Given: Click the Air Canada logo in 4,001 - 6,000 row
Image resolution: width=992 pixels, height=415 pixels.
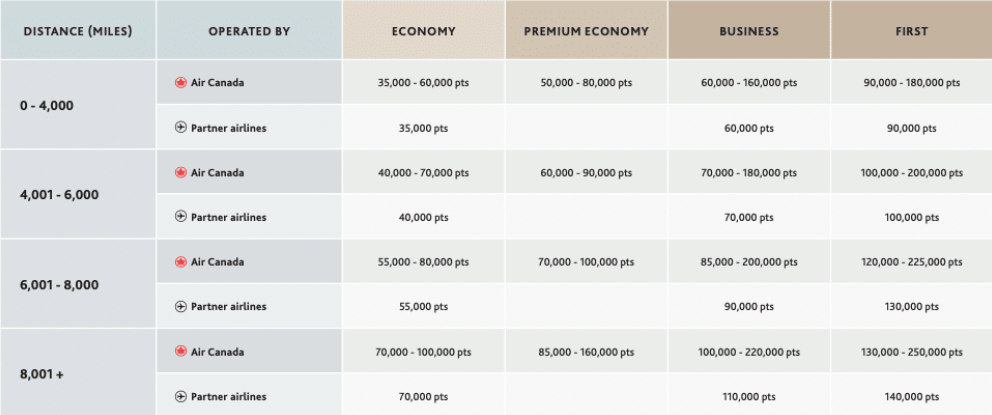Looking at the screenshot, I should 181,173.
